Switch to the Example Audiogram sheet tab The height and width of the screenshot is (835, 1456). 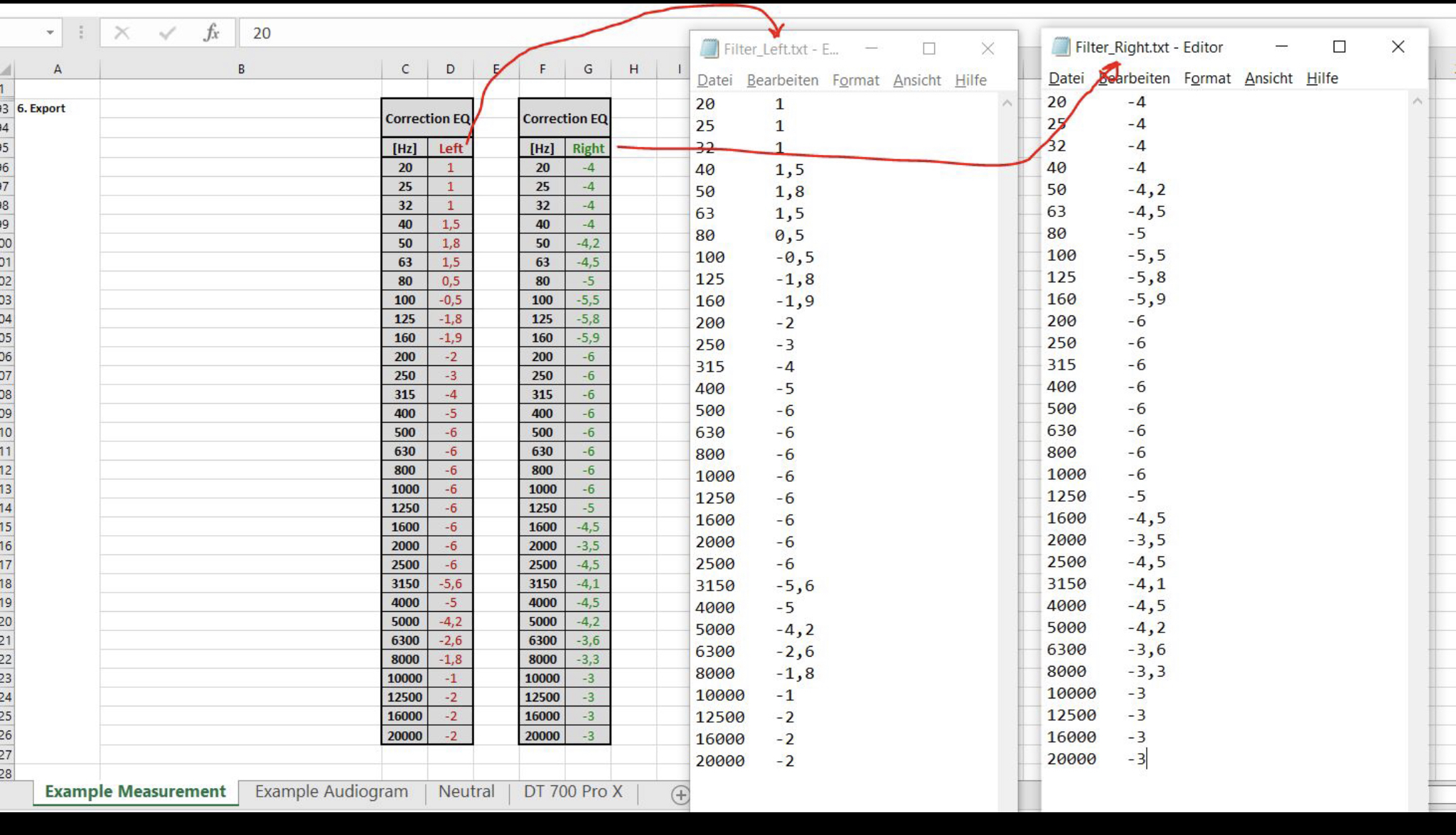(x=331, y=792)
